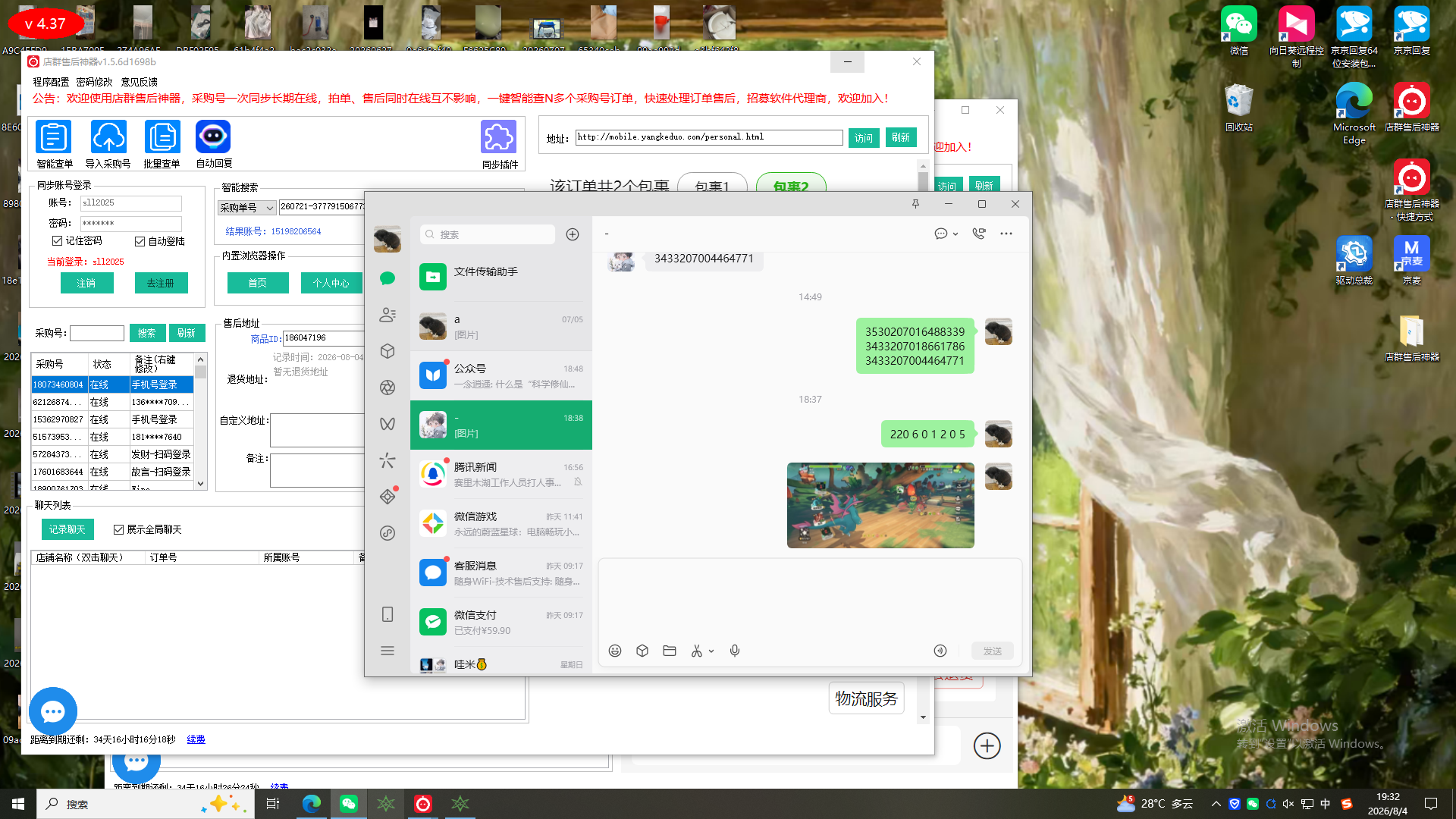The image size is (1456, 819).
Task: Focus the WeChat 搜索 search field
Action: (x=488, y=234)
